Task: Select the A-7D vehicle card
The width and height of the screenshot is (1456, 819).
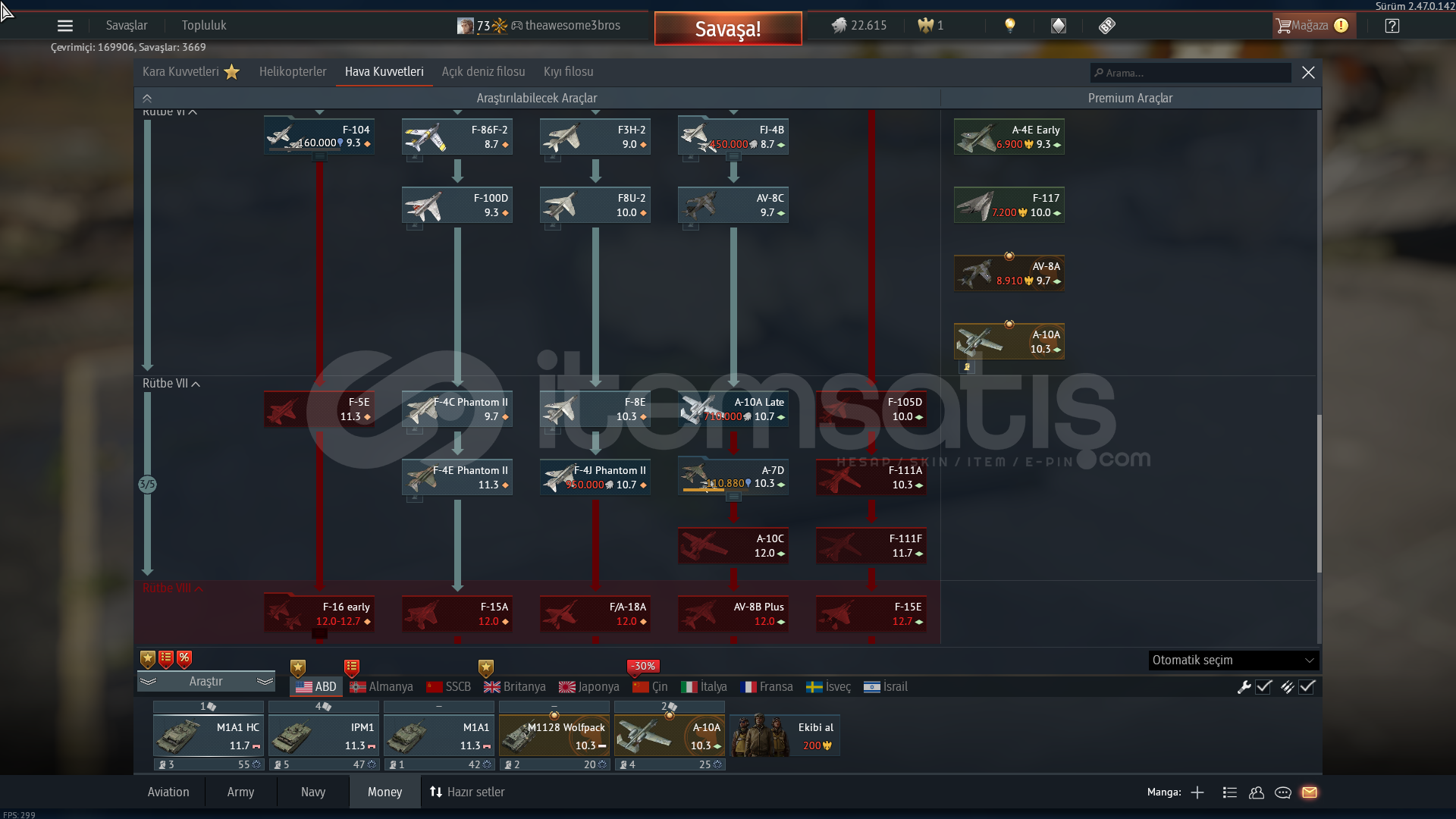Action: [x=733, y=478]
